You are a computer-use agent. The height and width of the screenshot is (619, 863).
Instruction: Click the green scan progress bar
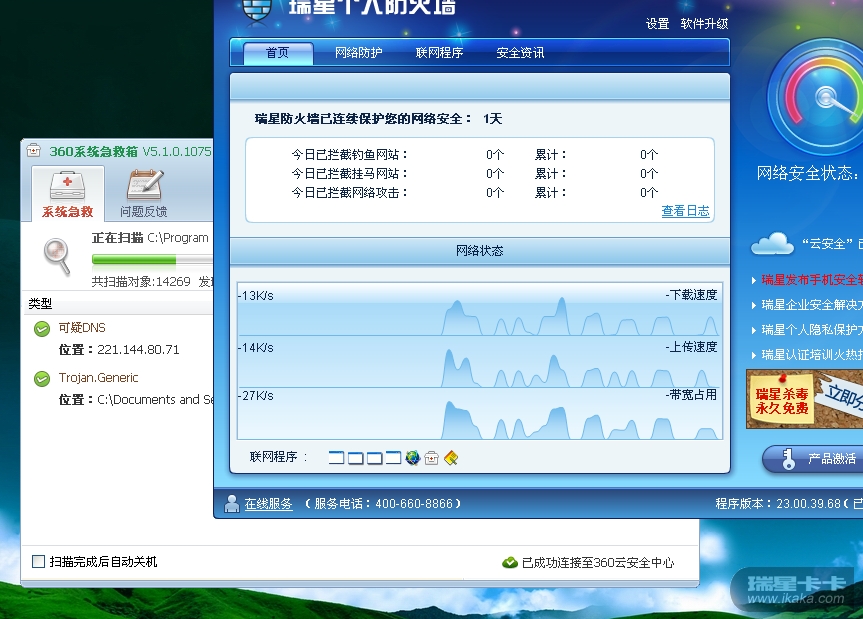tap(152, 260)
